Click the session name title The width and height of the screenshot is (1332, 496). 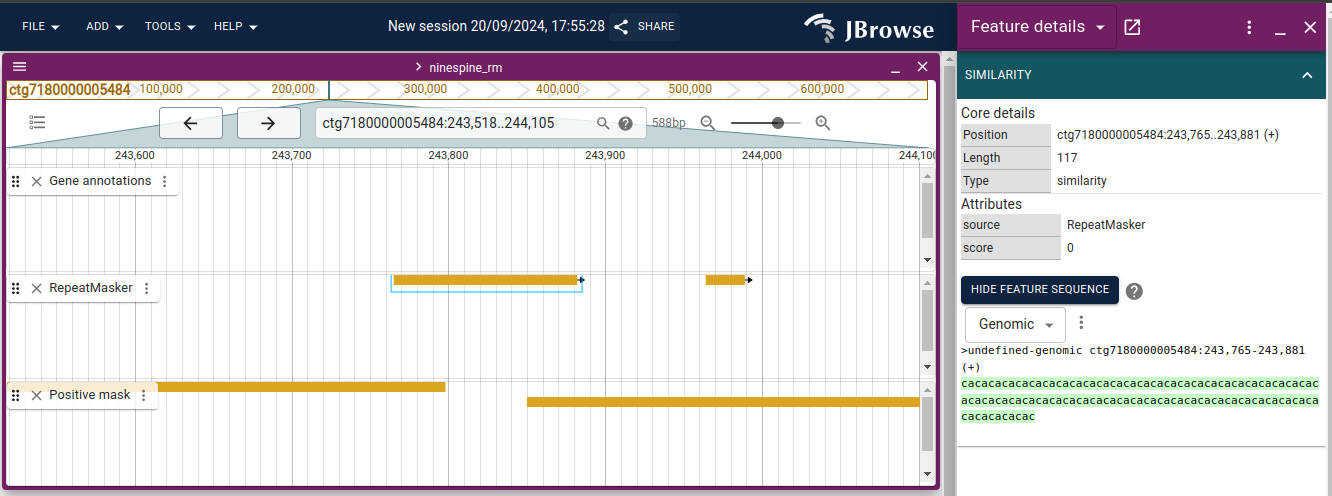pos(496,26)
